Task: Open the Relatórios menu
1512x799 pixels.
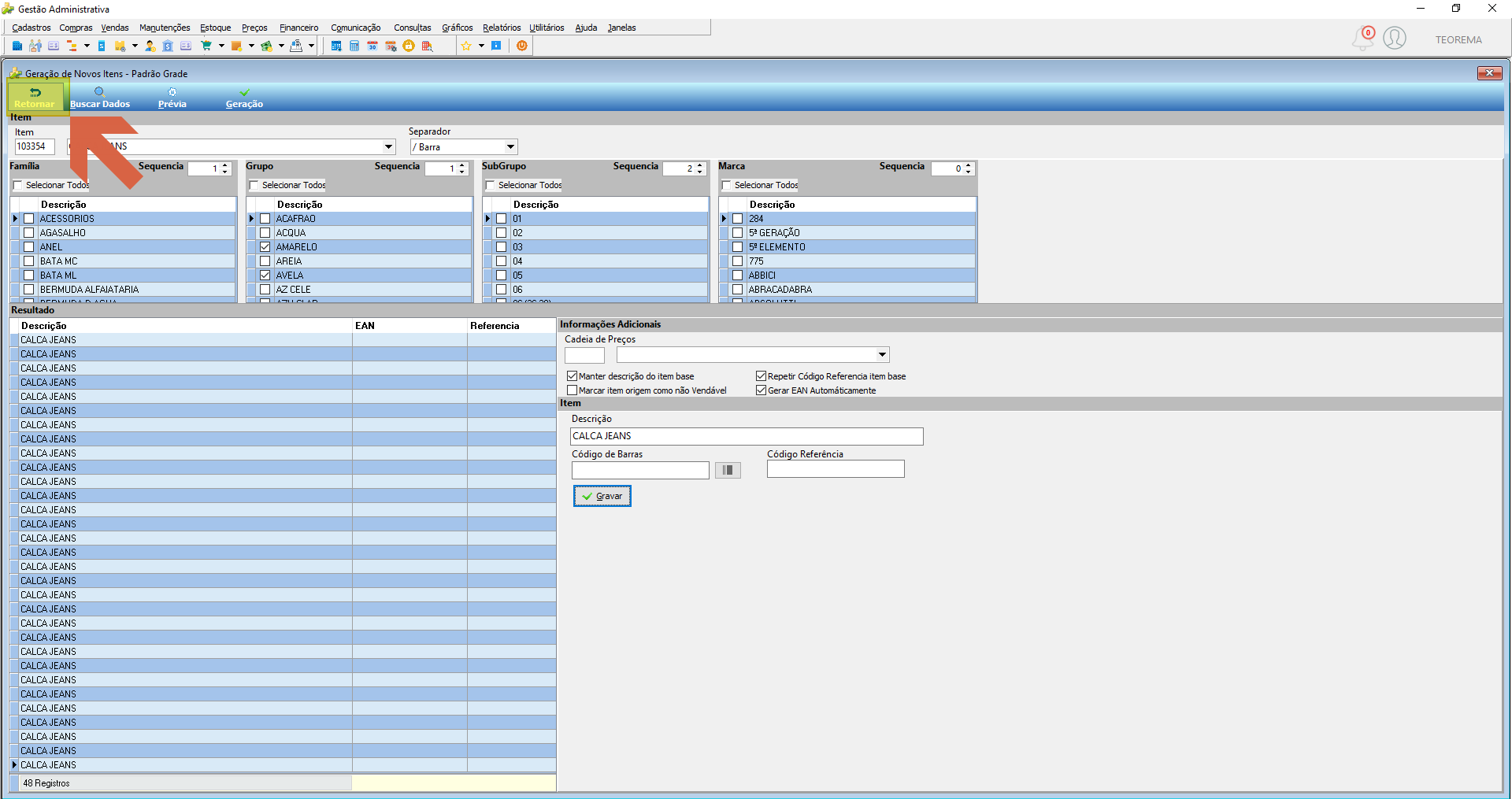Action: (502, 28)
